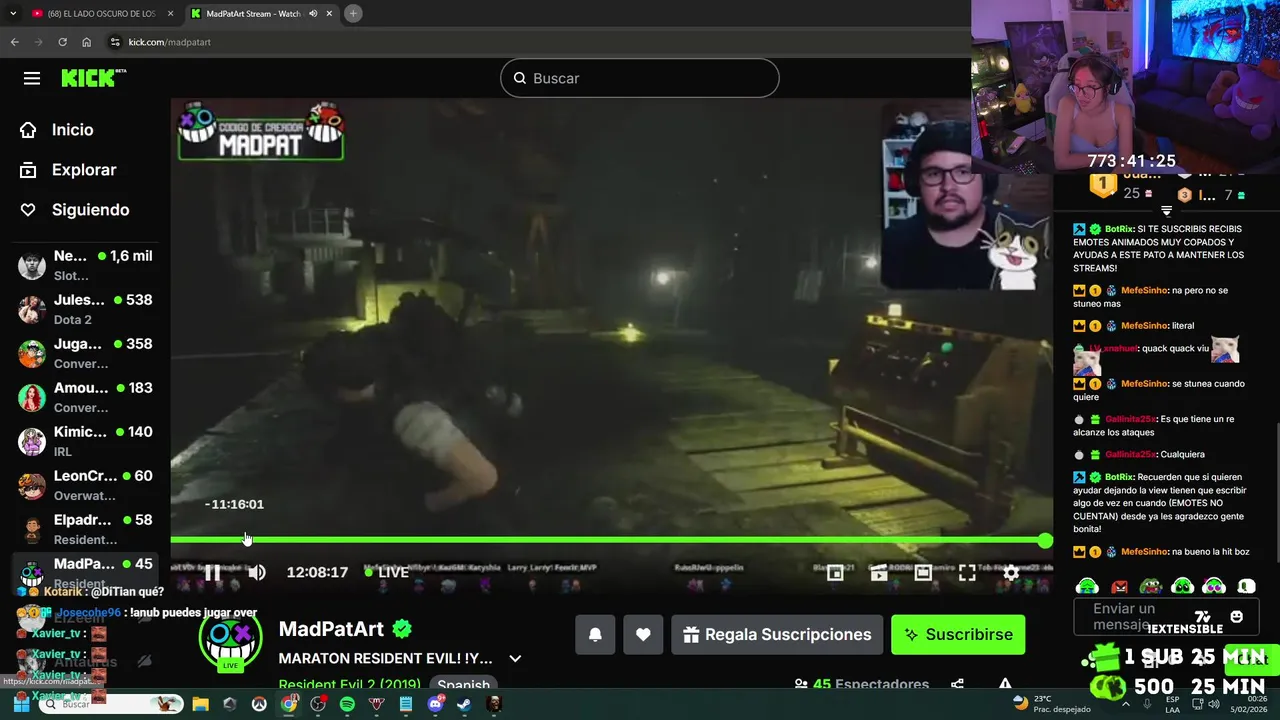
Task: Open Ne channel with 1,6 mil viewers
Action: pos(86,265)
